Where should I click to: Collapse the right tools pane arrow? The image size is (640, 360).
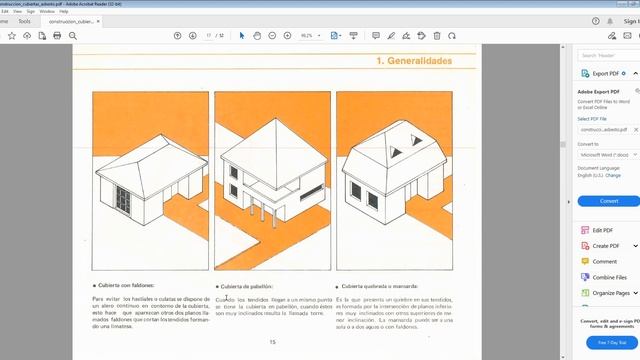[x=569, y=202]
